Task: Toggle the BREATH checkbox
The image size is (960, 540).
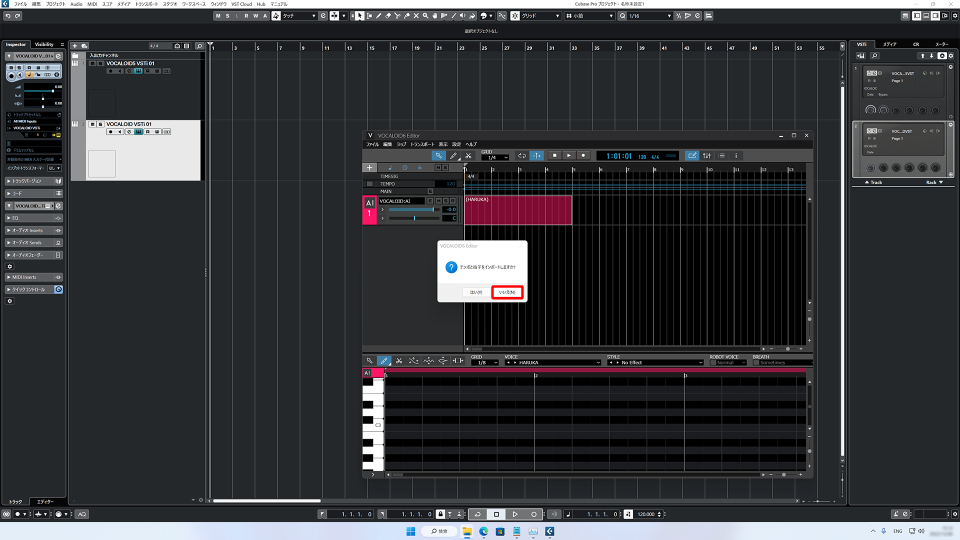Action: point(756,362)
